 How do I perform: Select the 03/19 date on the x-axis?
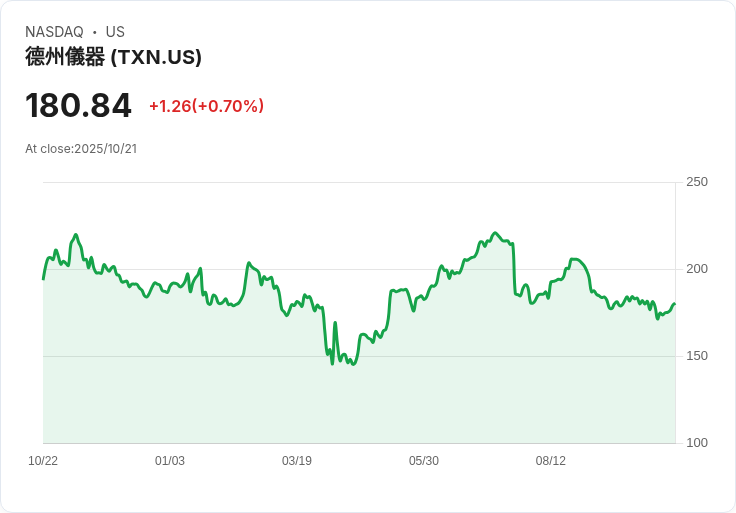[297, 461]
